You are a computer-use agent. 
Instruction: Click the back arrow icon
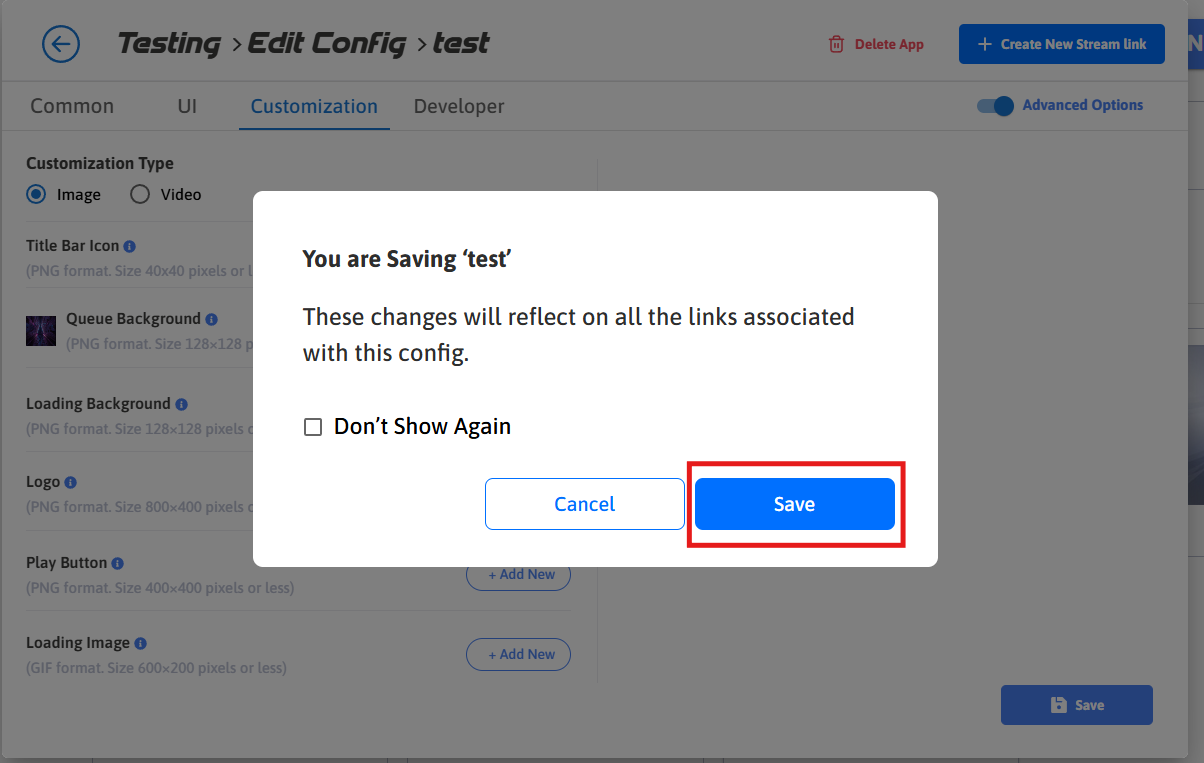(61, 44)
